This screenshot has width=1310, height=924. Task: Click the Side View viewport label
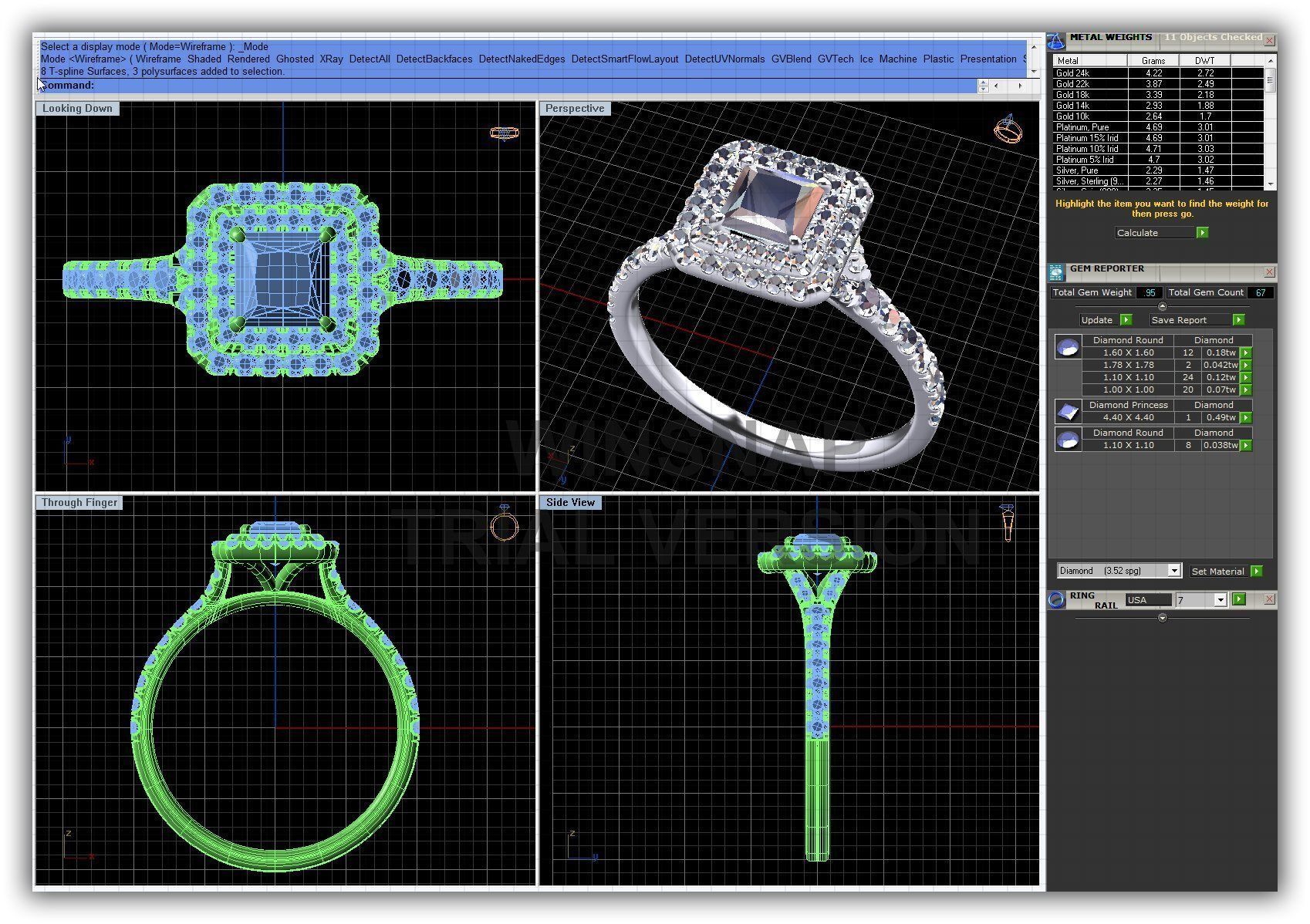[571, 502]
